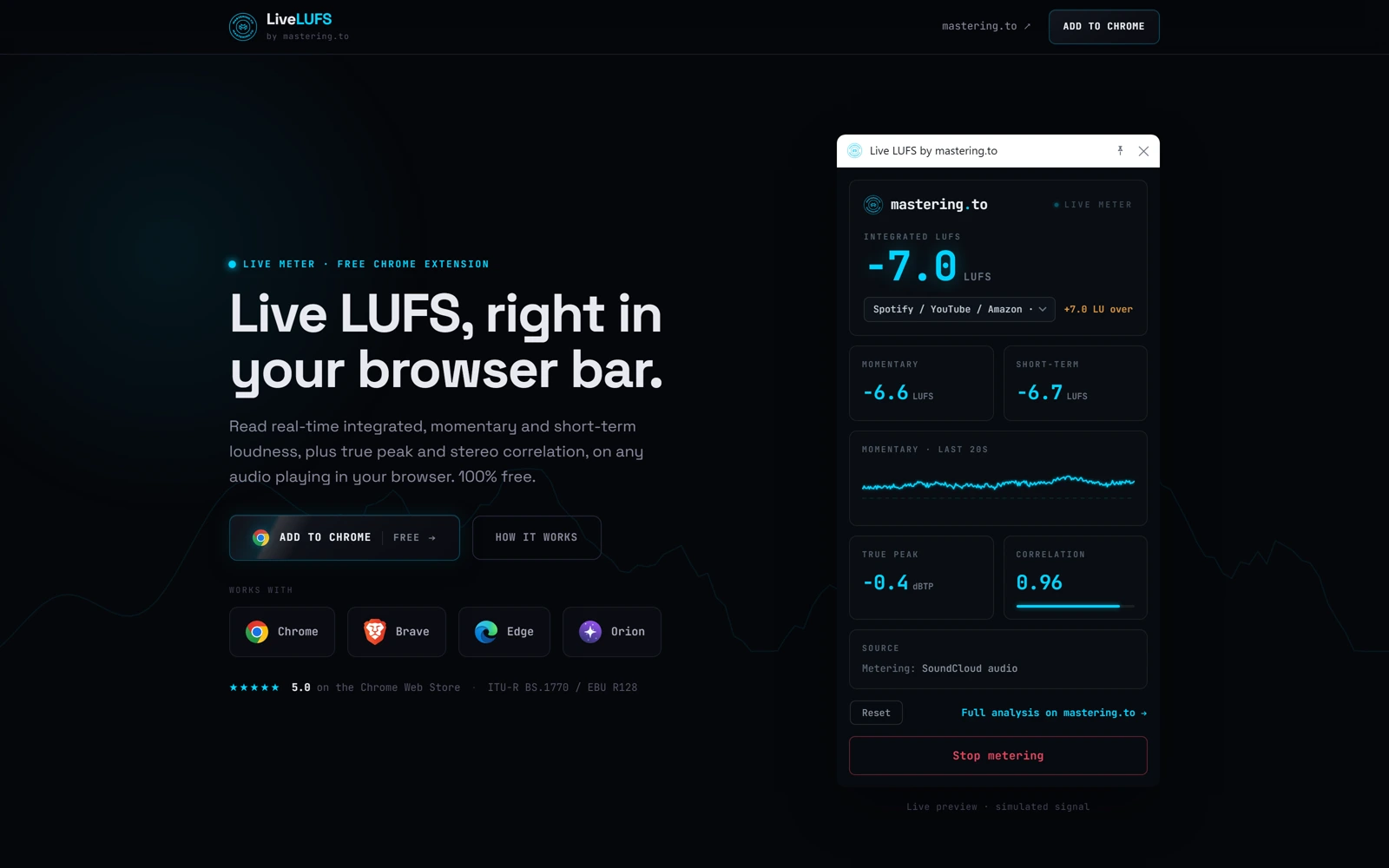The width and height of the screenshot is (1389, 868).
Task: Click the blue dot before Live Meter tagline
Action: tap(232, 264)
